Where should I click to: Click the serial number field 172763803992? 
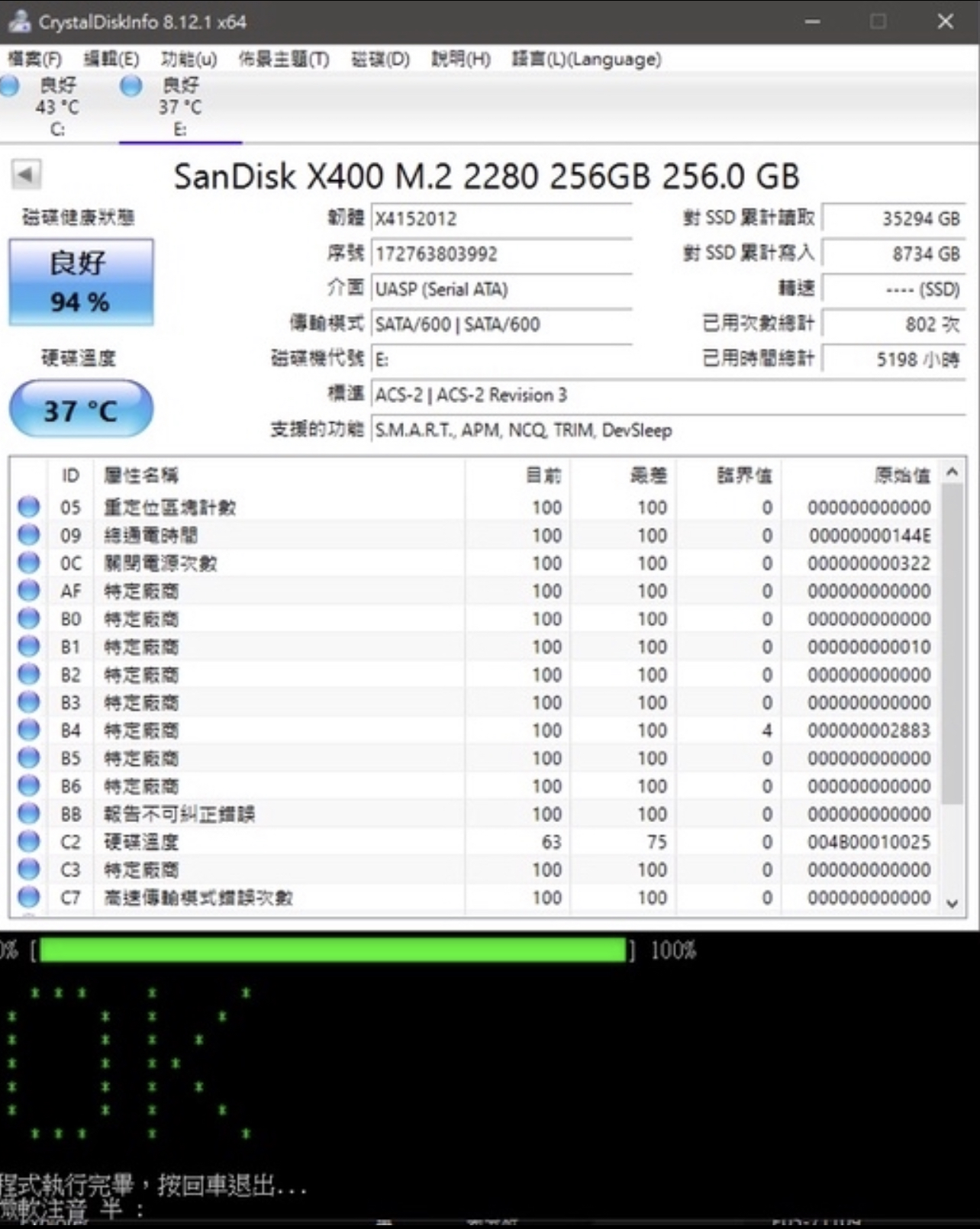(x=501, y=254)
